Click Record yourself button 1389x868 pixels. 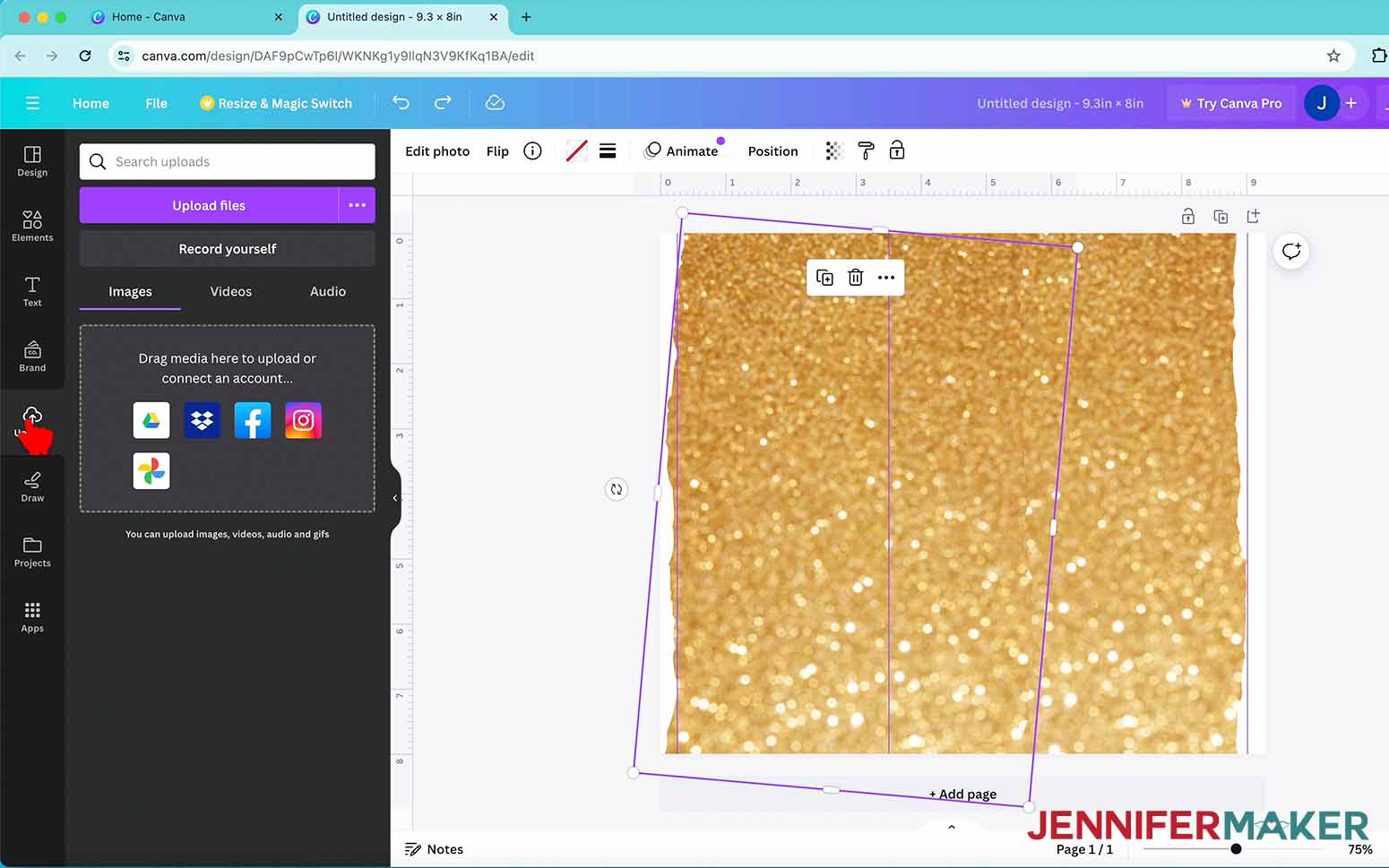[228, 249]
